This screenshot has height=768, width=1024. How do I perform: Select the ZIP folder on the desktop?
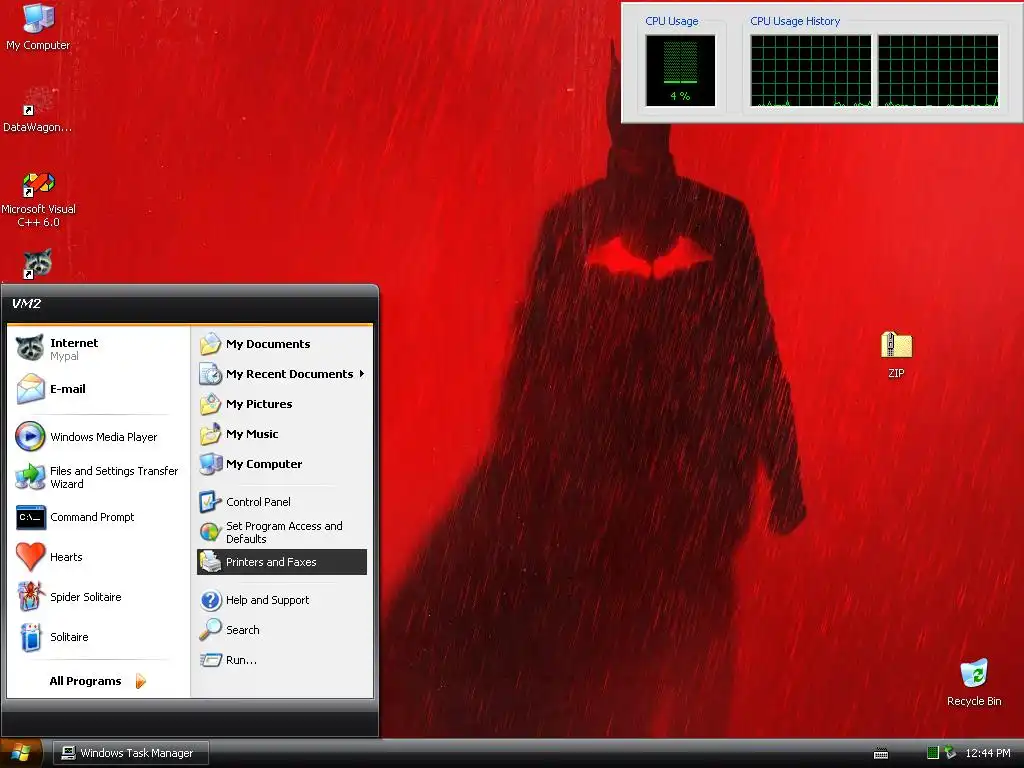tap(896, 355)
